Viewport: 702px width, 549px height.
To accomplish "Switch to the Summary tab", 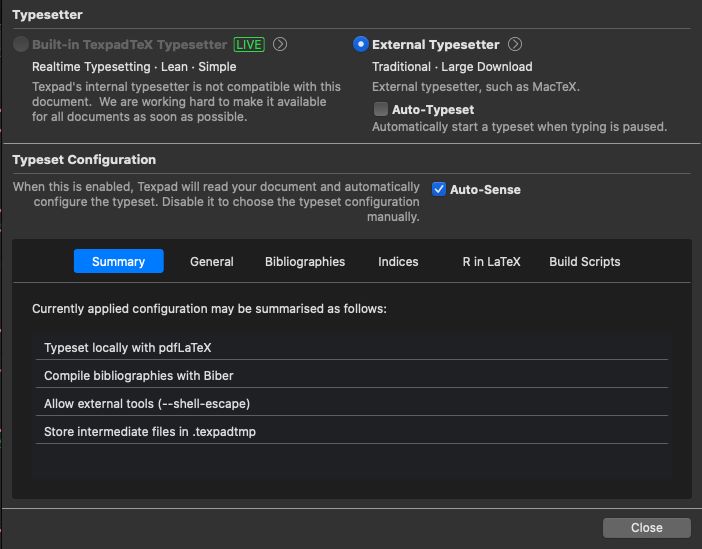I will 118,261.
